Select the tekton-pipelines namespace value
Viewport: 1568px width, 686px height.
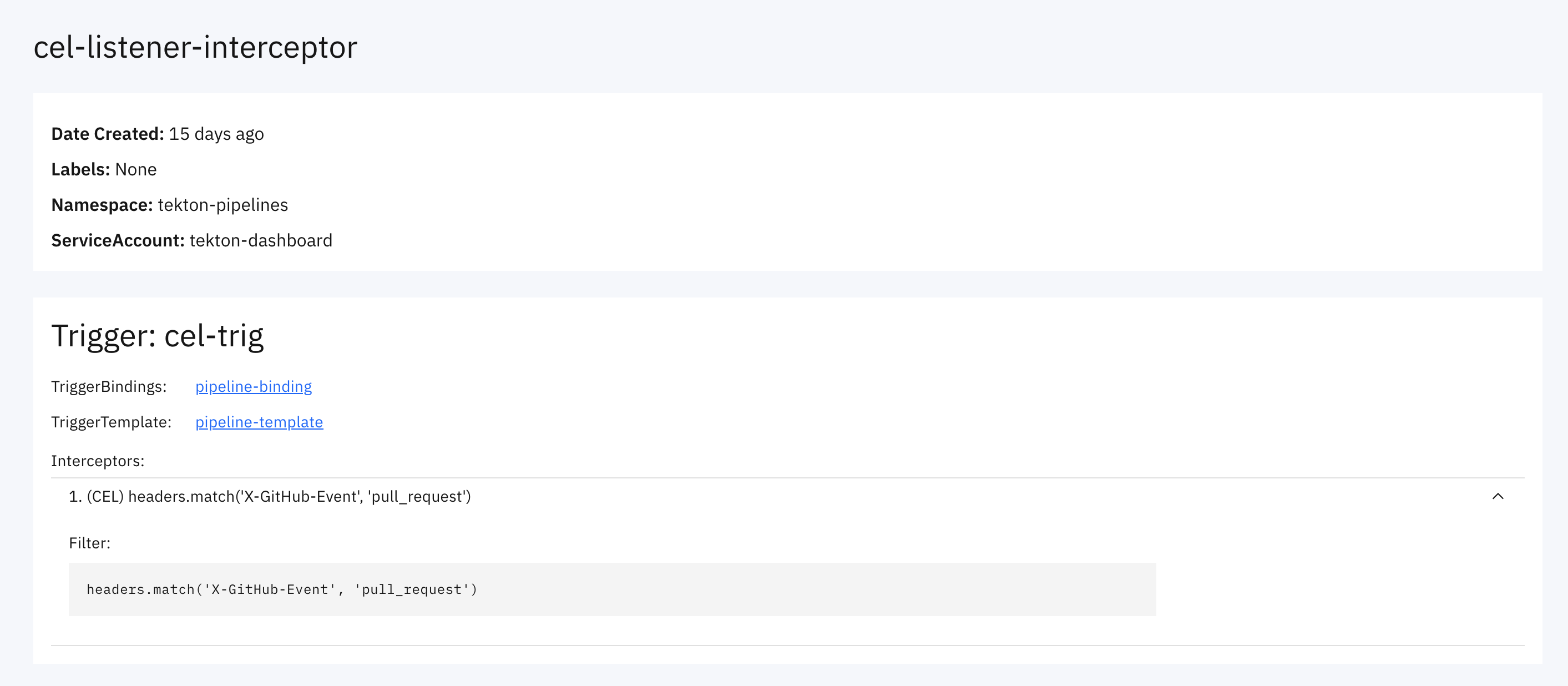[x=223, y=205]
